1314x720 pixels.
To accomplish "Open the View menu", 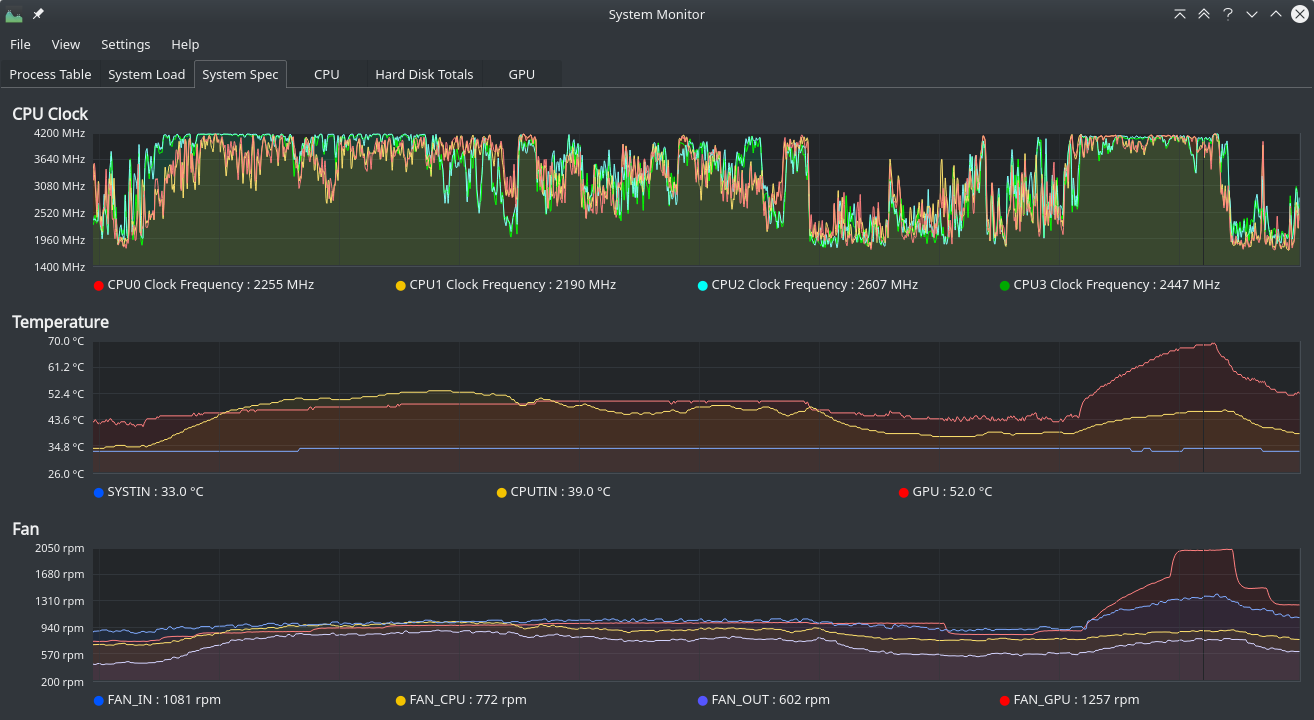I will pos(66,44).
